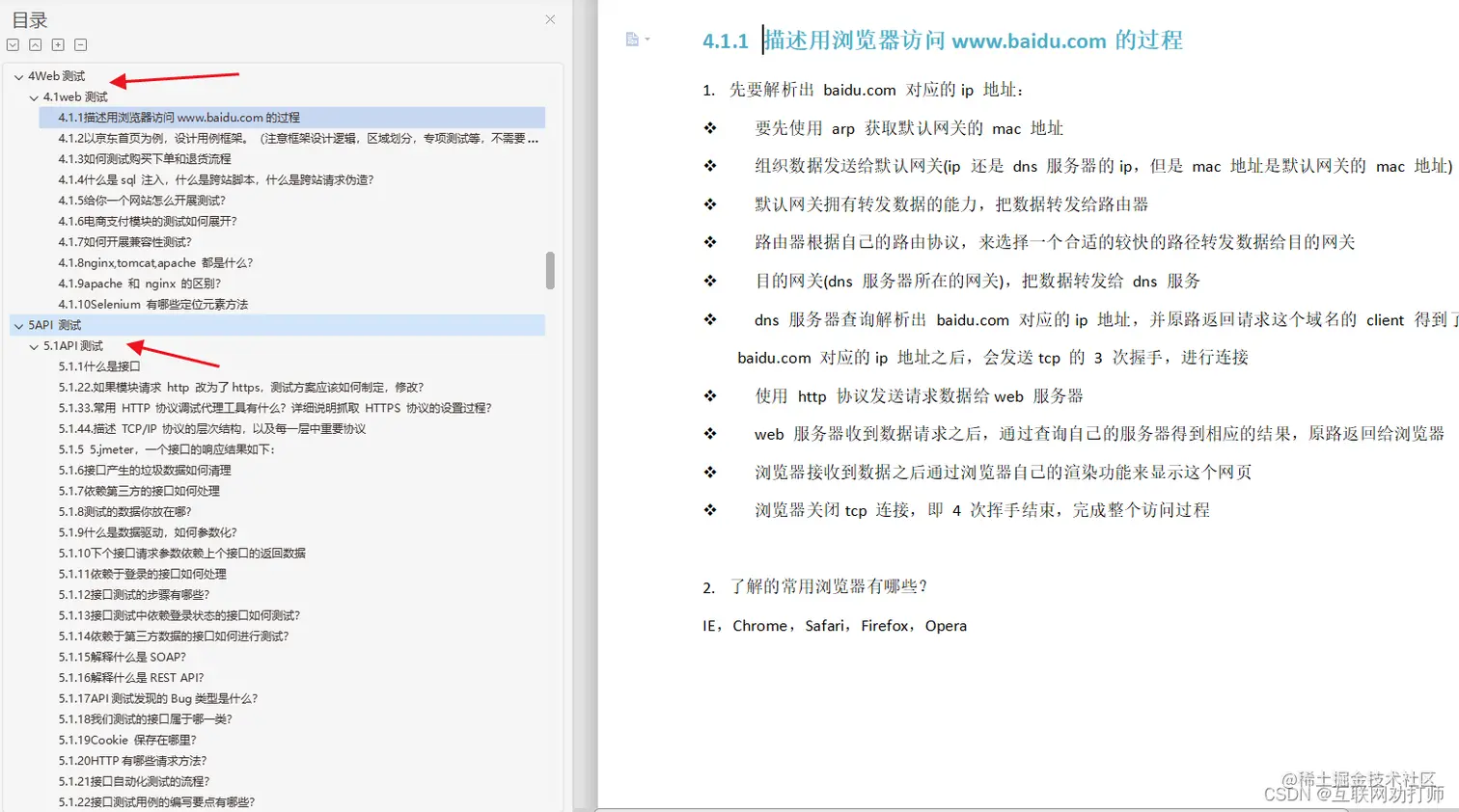Go to 4.1.9apache 和 nginx 的区别?
This screenshot has height=812, width=1459.
point(140,284)
